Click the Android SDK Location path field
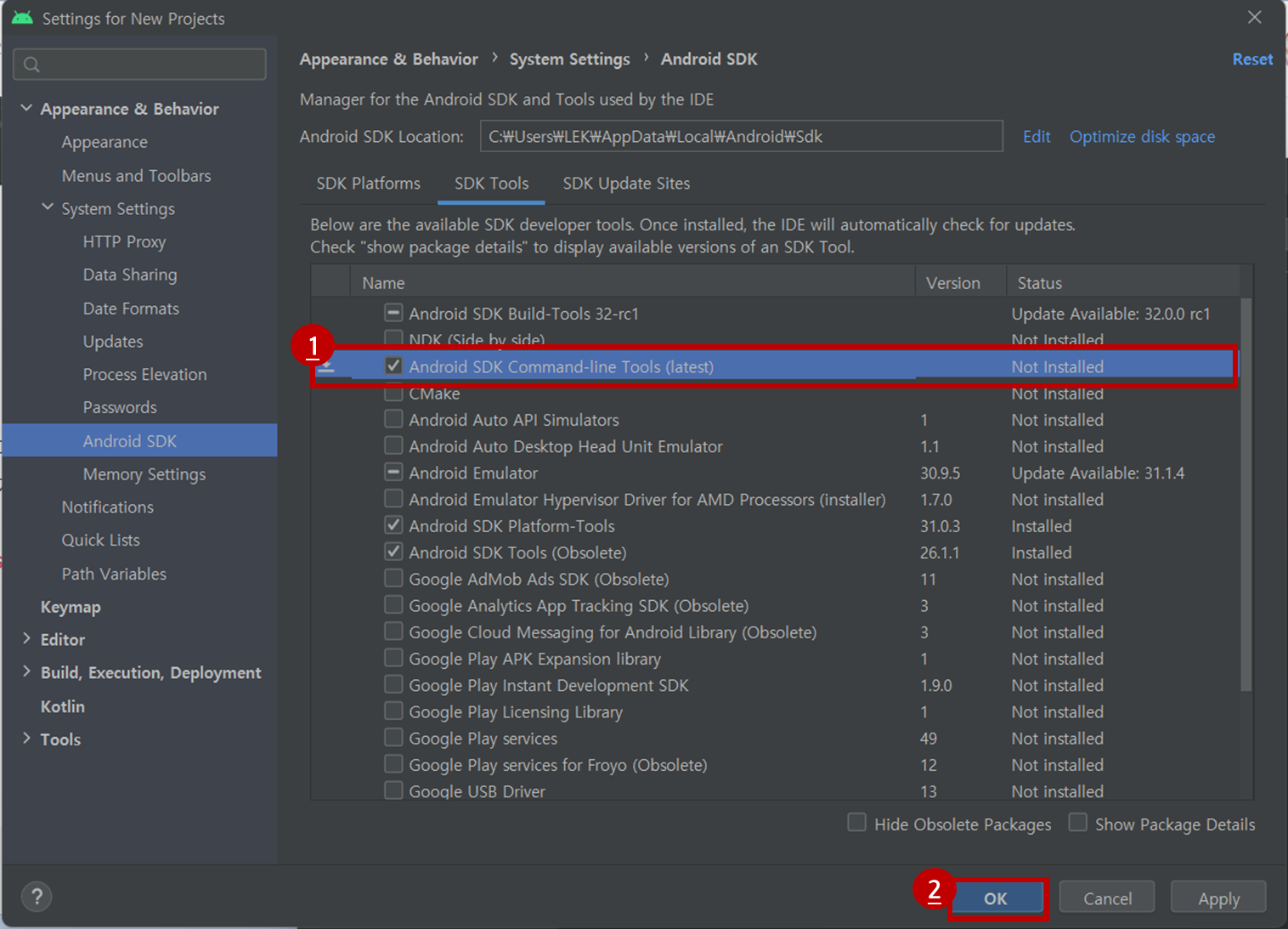Screen dimensions: 1288x929 coord(742,136)
